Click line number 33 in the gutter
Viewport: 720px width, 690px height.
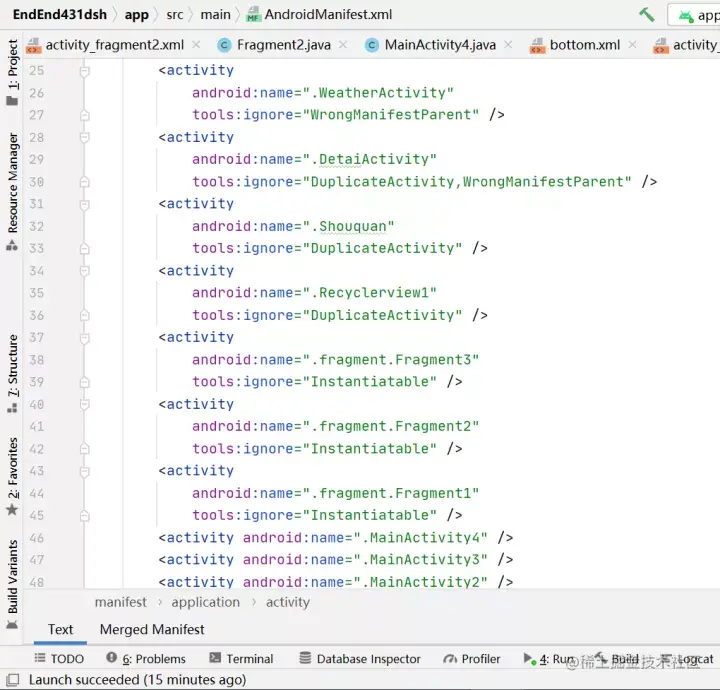coord(37,248)
